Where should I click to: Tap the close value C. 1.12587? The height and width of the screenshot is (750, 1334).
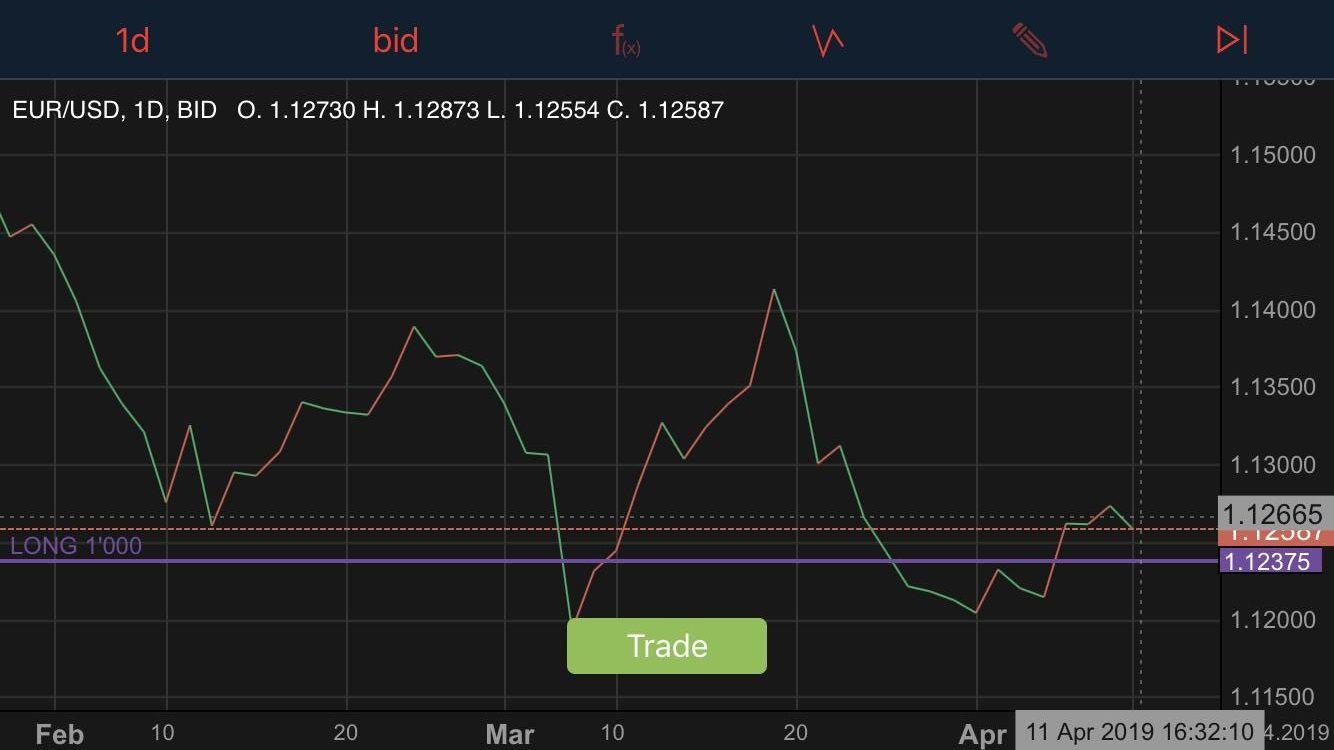tap(665, 110)
